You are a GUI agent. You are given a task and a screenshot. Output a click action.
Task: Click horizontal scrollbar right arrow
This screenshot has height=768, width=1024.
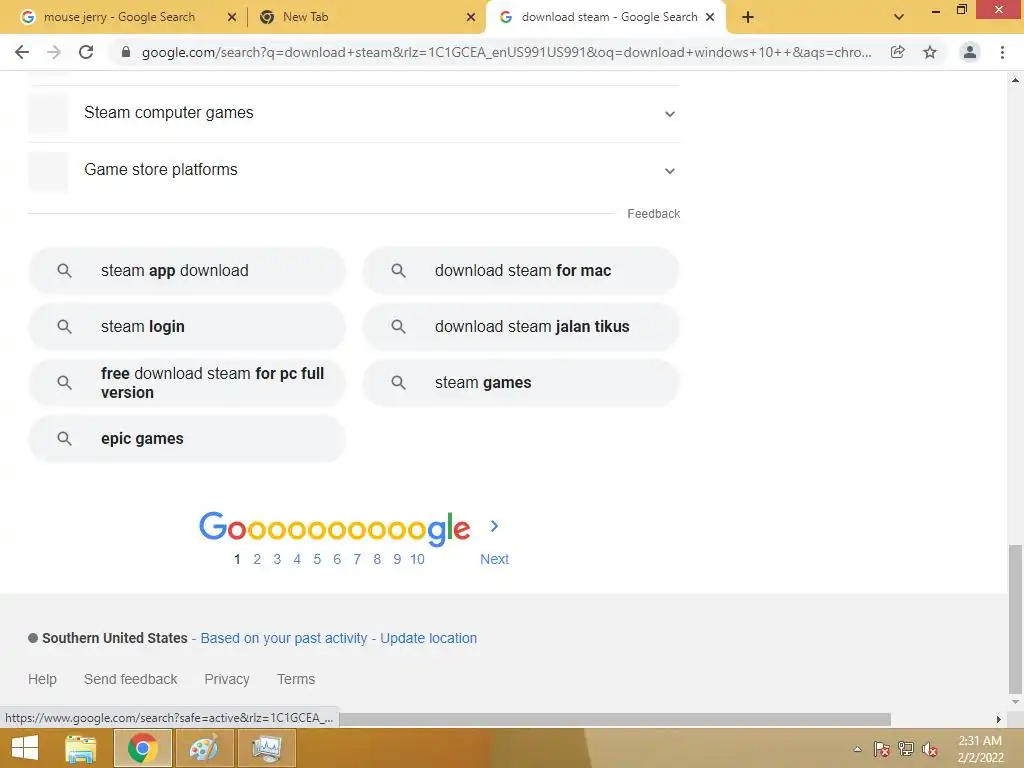pos(999,719)
